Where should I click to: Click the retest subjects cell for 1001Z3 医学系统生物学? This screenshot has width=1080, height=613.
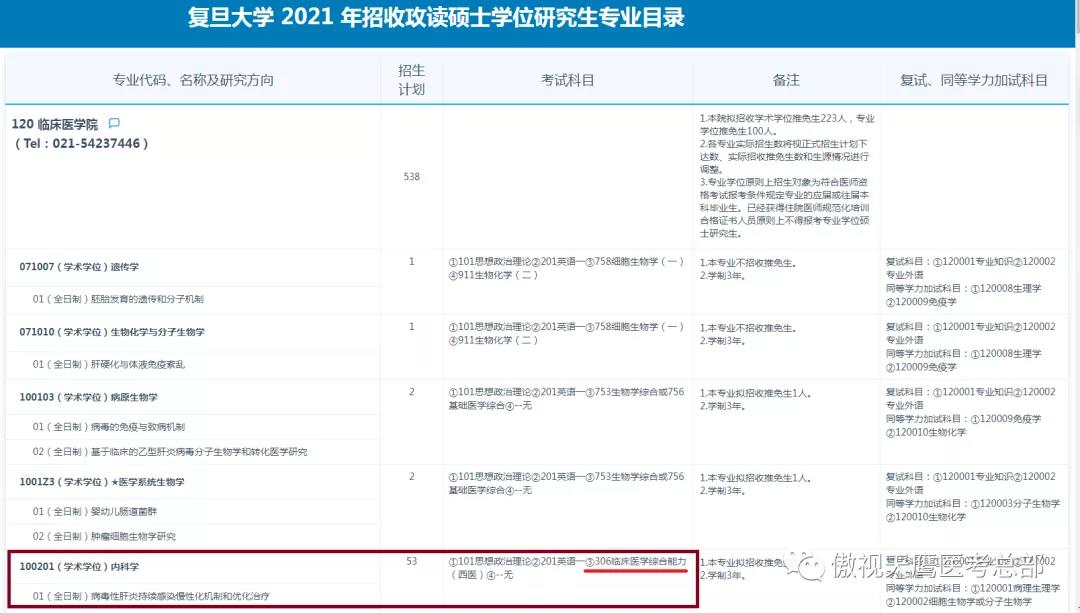pos(973,497)
